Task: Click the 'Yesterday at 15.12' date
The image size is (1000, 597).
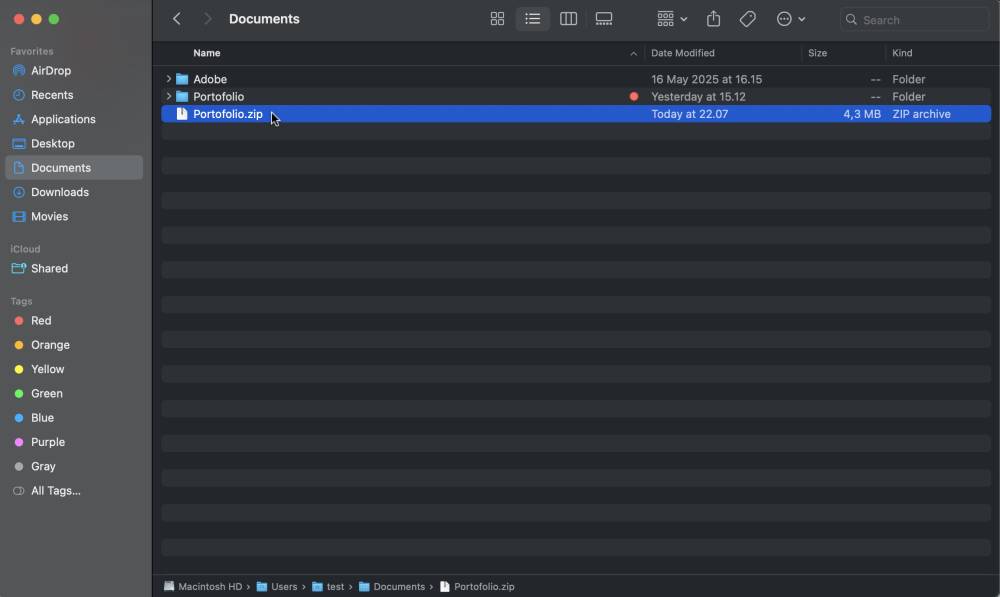Action: [698, 96]
